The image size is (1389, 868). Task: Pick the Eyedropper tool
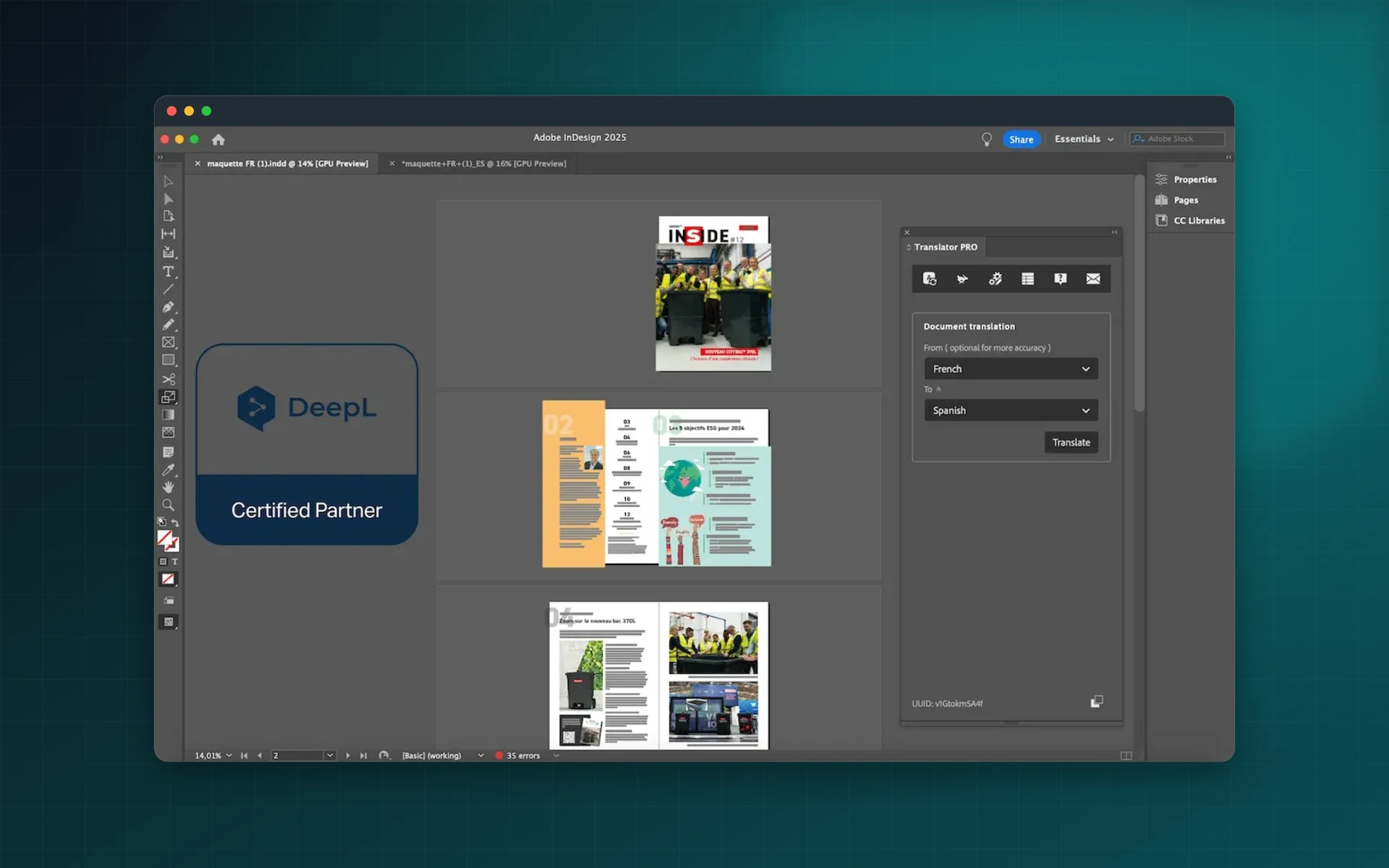168,470
